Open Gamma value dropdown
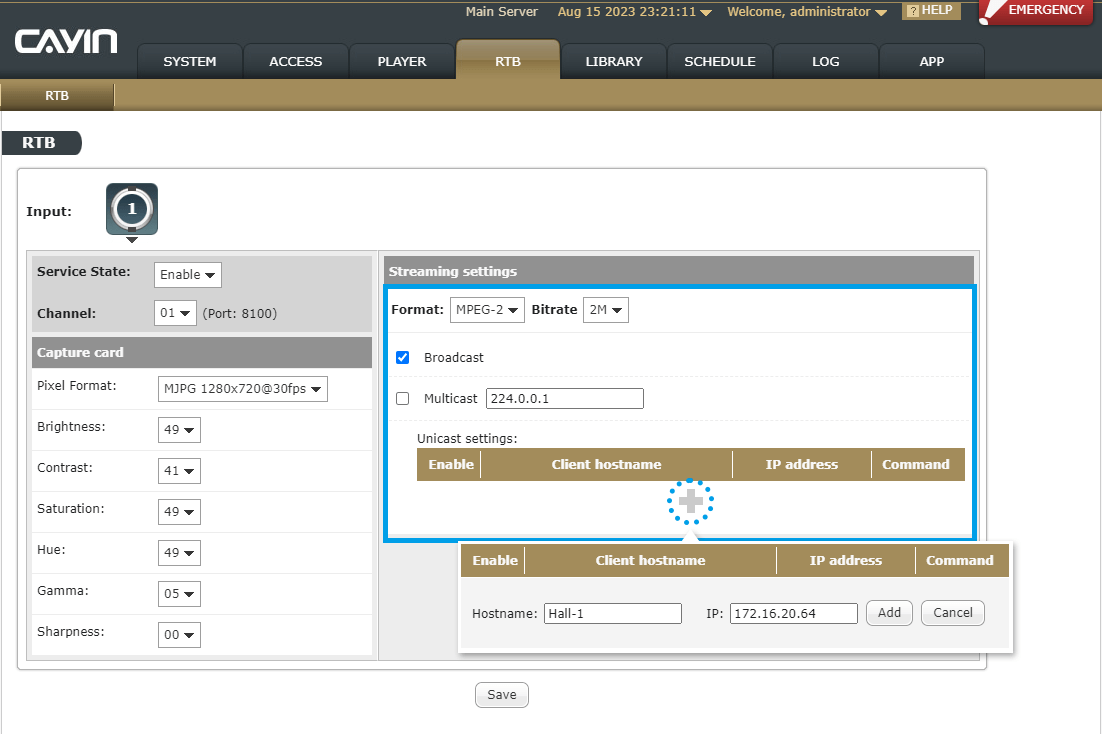Screen dimensions: 1102x734 click(x=179, y=593)
